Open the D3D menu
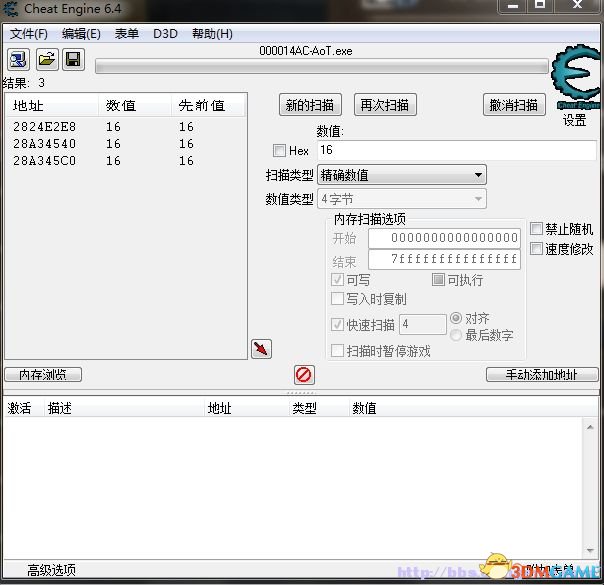 pyautogui.click(x=165, y=34)
